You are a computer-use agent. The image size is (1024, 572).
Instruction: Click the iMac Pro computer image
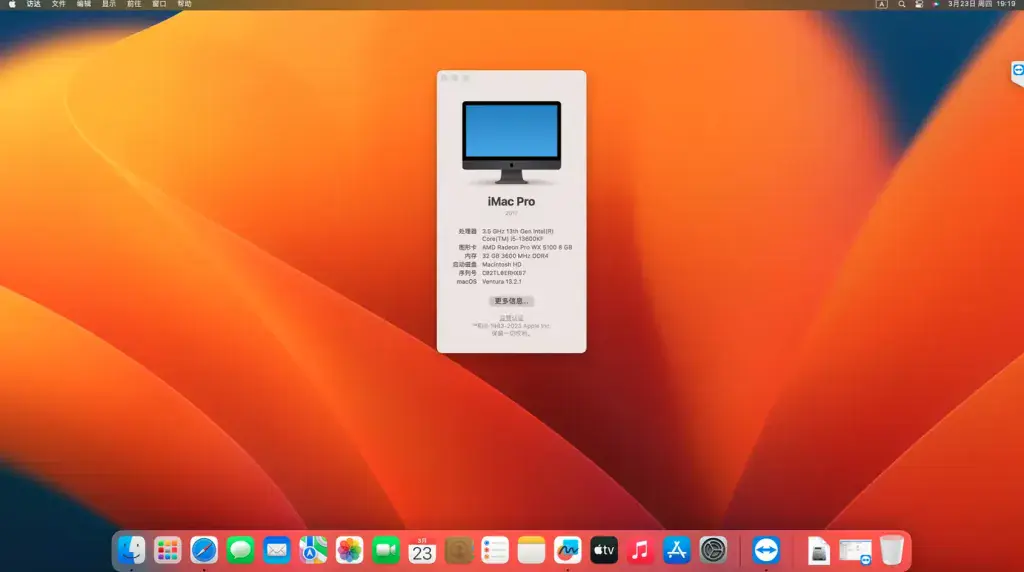(x=511, y=142)
